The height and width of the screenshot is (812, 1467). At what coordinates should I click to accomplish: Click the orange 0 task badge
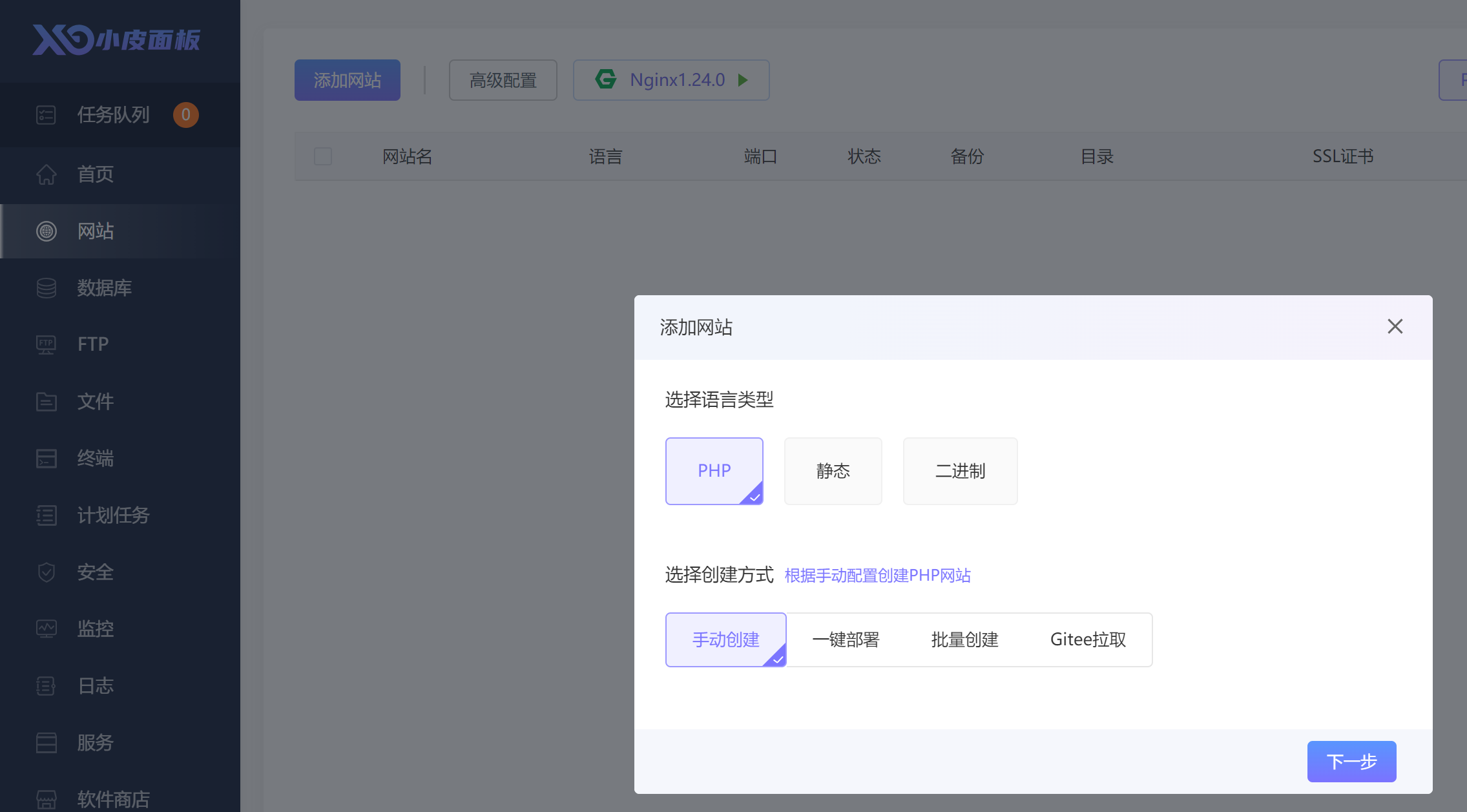click(x=185, y=115)
